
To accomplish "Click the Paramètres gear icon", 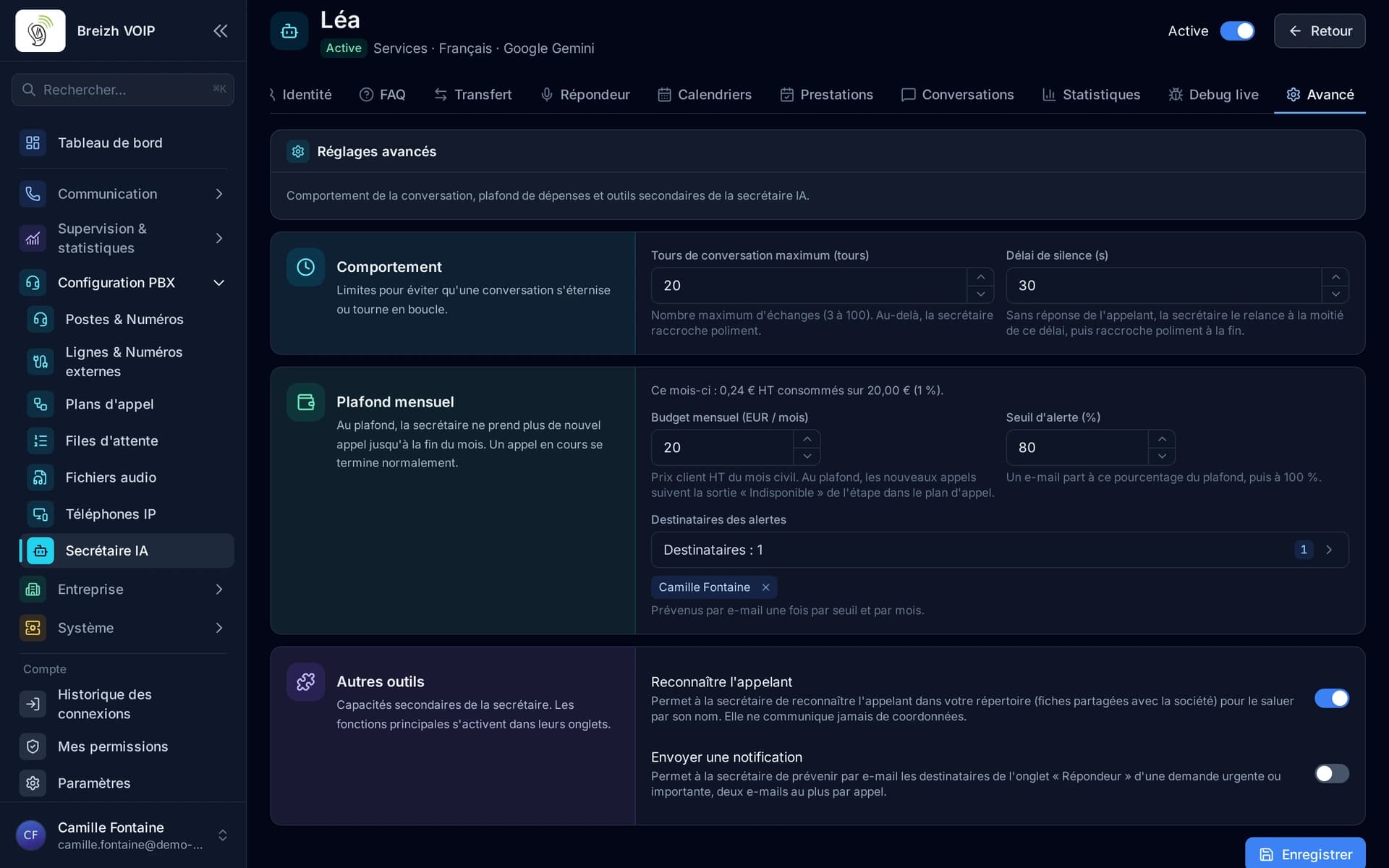I will pyautogui.click(x=33, y=783).
